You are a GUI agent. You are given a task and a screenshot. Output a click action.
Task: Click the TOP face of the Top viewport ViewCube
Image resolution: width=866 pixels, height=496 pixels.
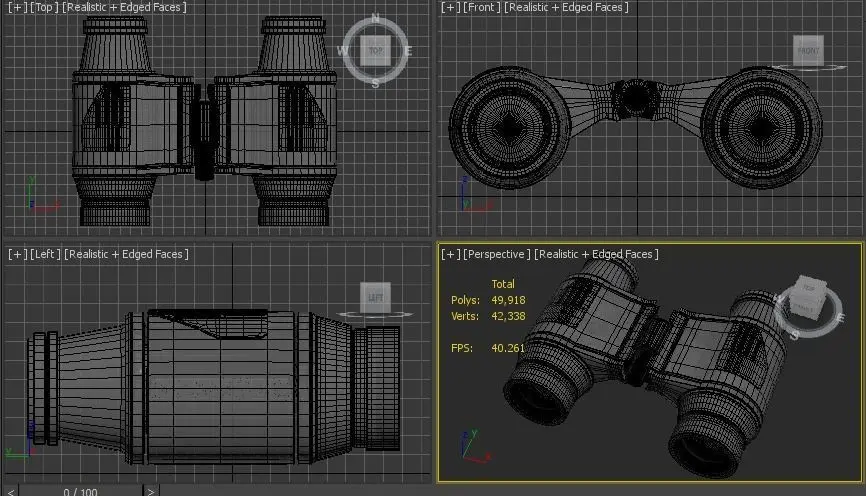tap(376, 51)
